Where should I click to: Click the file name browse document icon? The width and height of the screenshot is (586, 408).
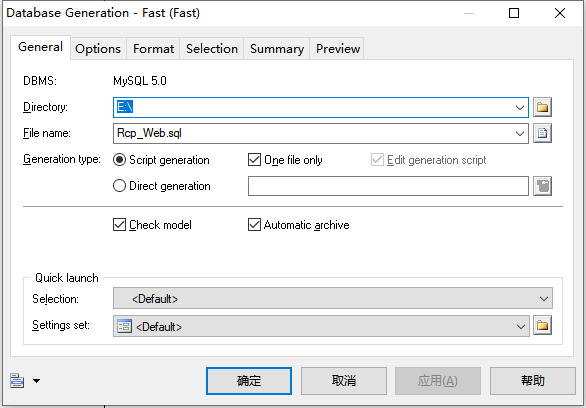pyautogui.click(x=542, y=133)
